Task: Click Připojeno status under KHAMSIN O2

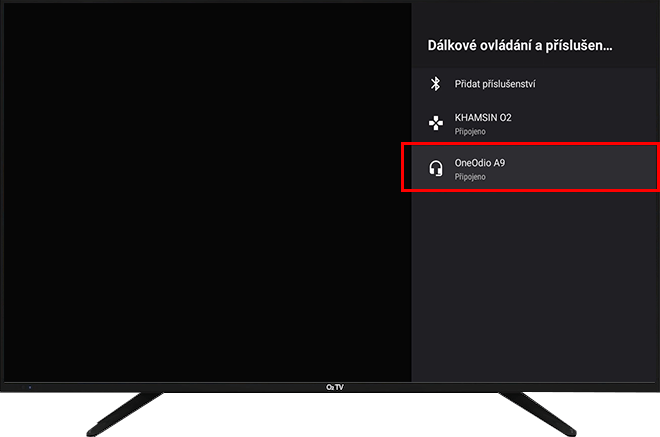Action: [x=470, y=131]
